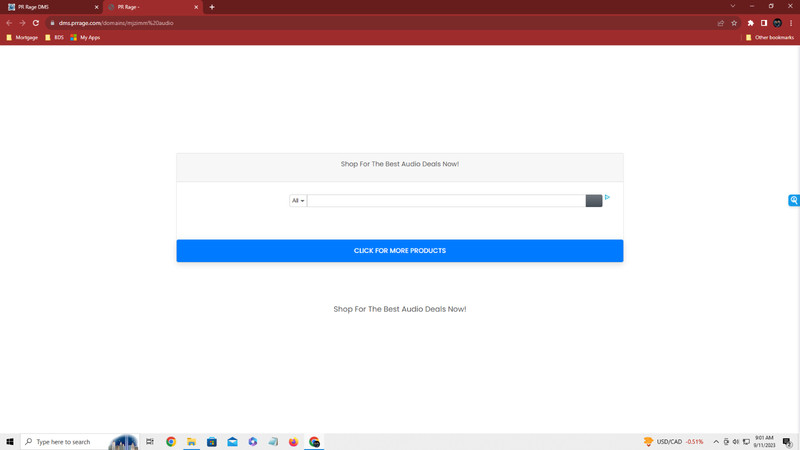The image size is (800, 450).
Task: Focus the Type here to search box
Action: 79,442
